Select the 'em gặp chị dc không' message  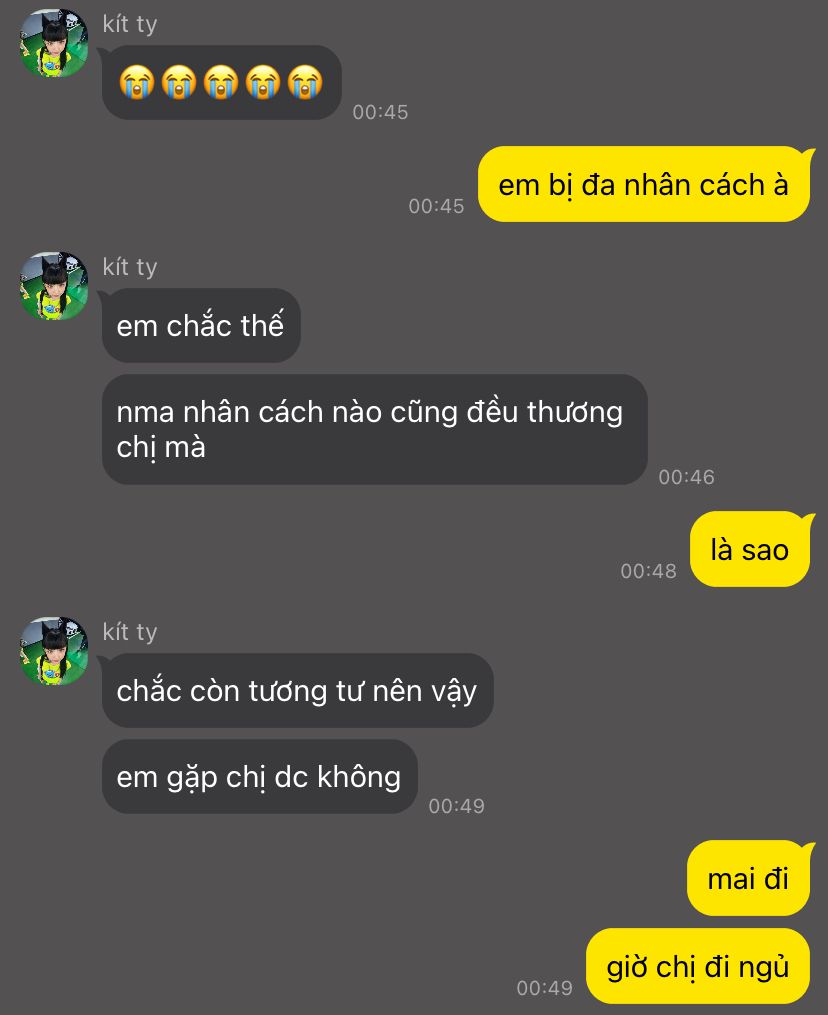coord(259,776)
